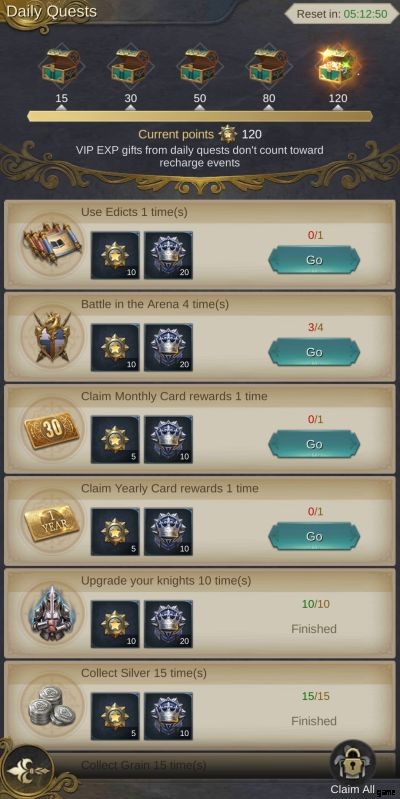Open the 80-point treasure chest
This screenshot has height=799, width=400.
point(269,67)
